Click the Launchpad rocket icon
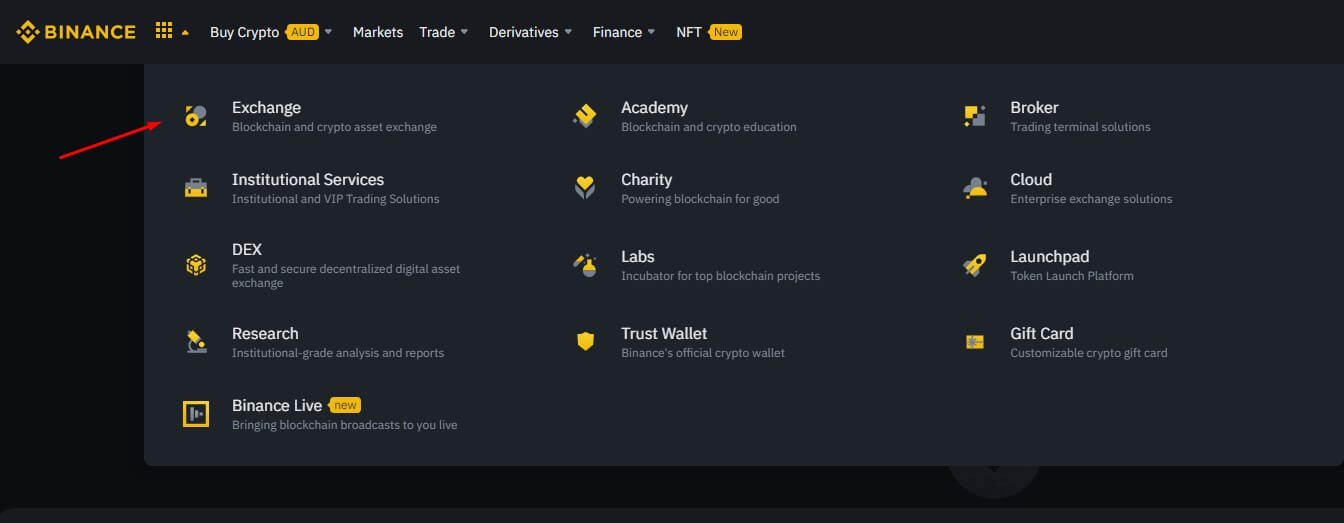Image resolution: width=1344 pixels, height=523 pixels. point(974,265)
